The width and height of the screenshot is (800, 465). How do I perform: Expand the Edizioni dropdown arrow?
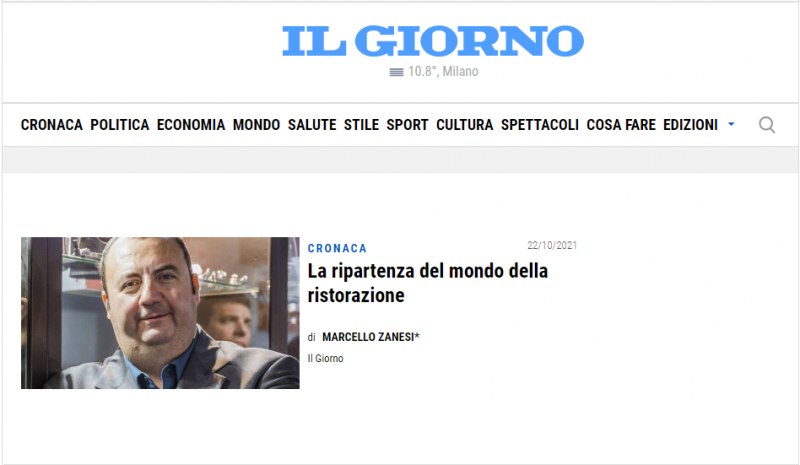pyautogui.click(x=731, y=125)
